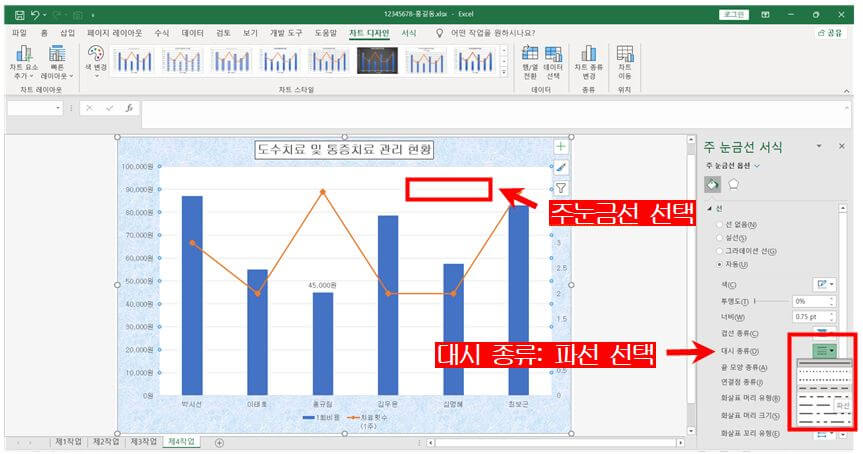Select the last visible chart style thumbnail
This screenshot has height=454, width=863.
[474, 61]
